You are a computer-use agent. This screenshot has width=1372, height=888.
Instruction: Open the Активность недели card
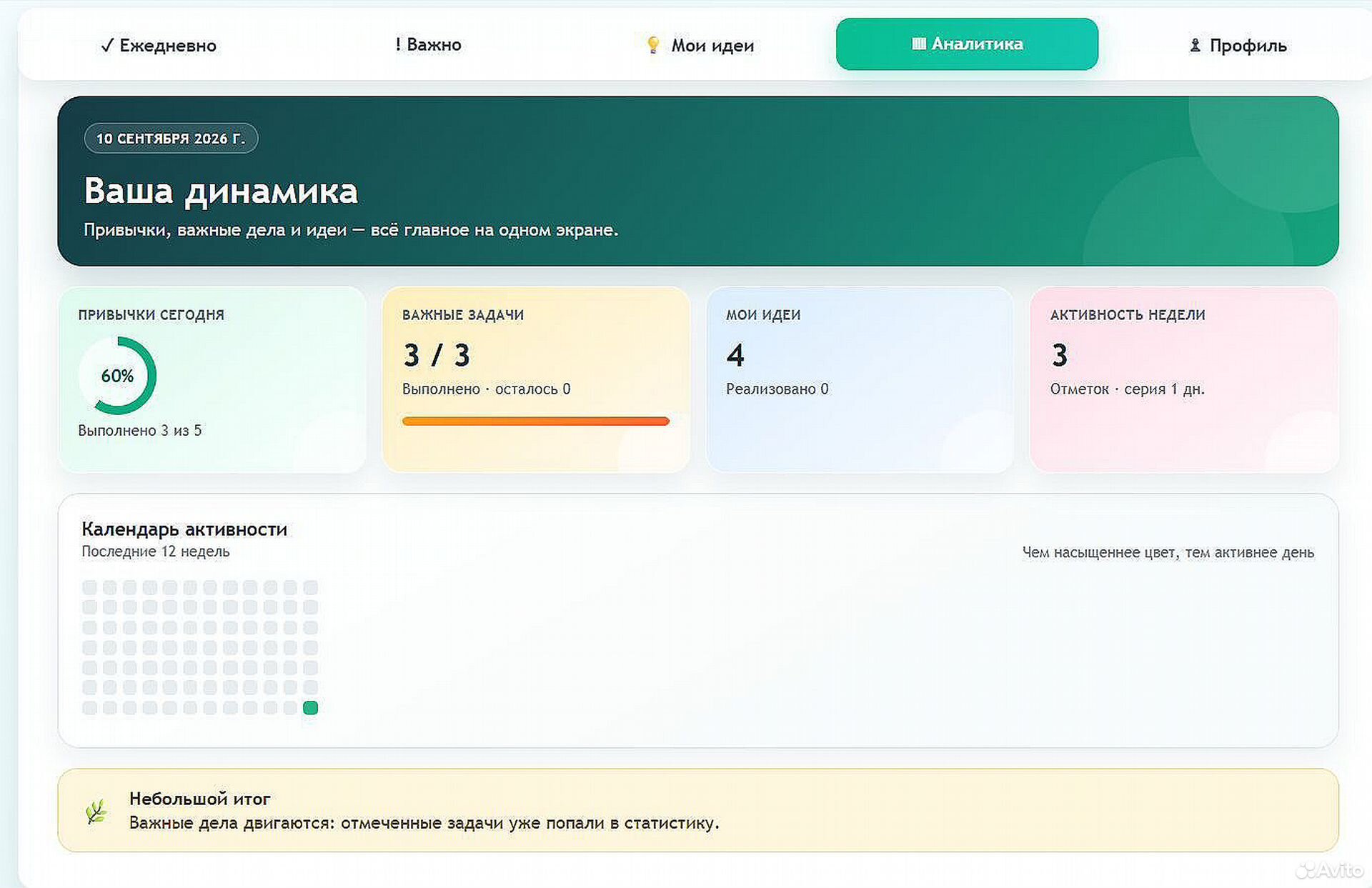click(1184, 379)
